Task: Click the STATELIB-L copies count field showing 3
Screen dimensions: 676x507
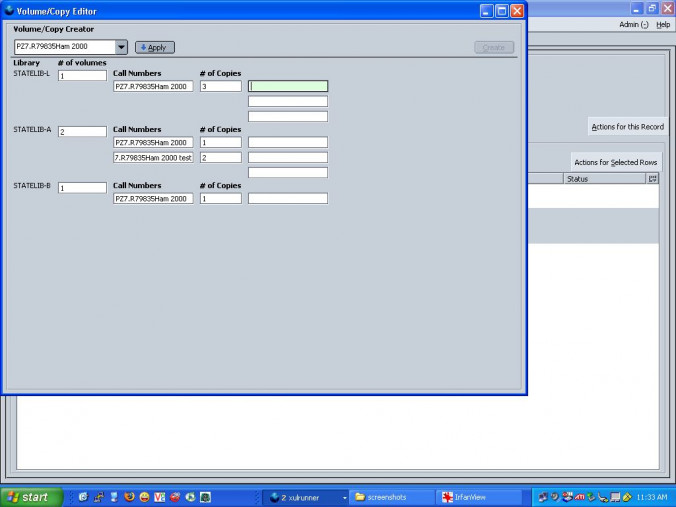Action: (221, 86)
